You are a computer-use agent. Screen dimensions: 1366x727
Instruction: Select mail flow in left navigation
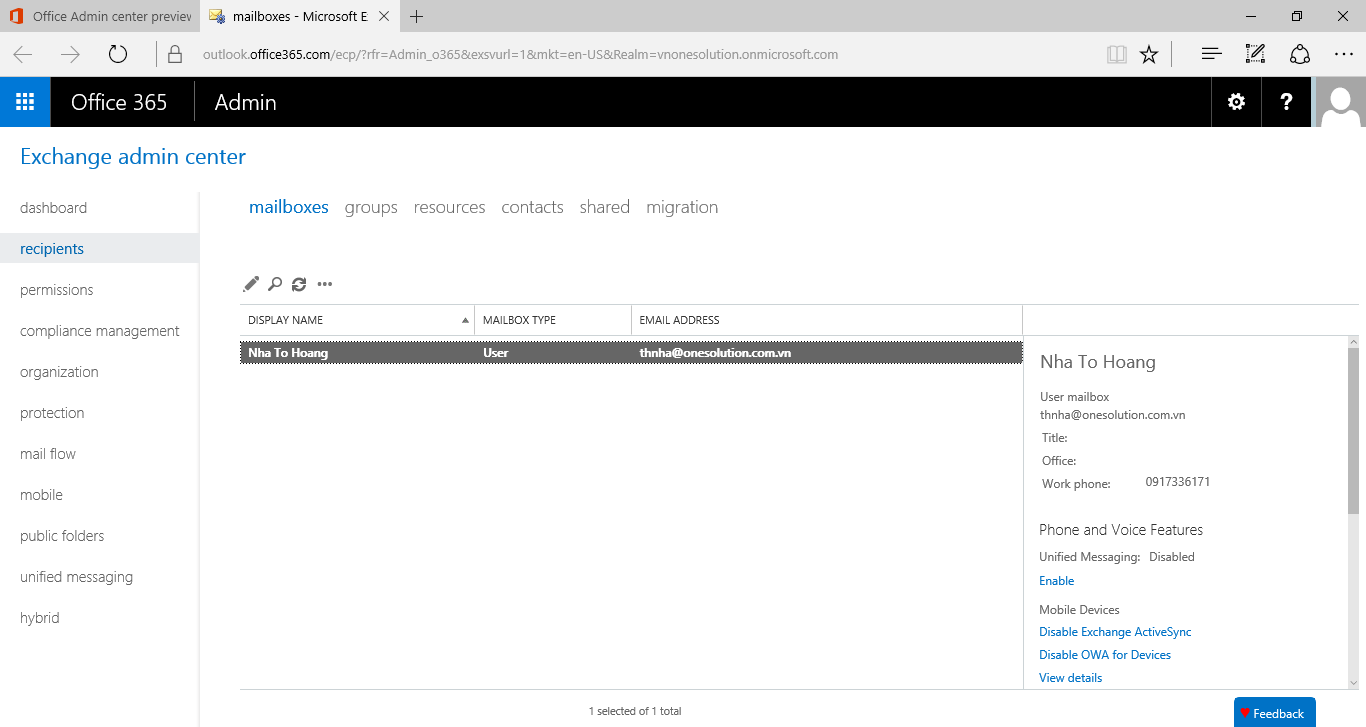[48, 454]
